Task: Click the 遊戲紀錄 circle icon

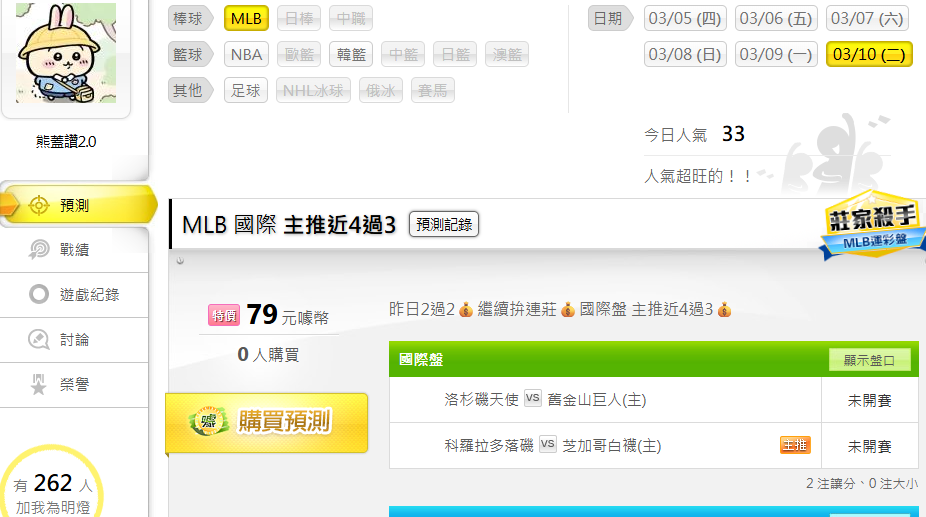Action: 39,294
